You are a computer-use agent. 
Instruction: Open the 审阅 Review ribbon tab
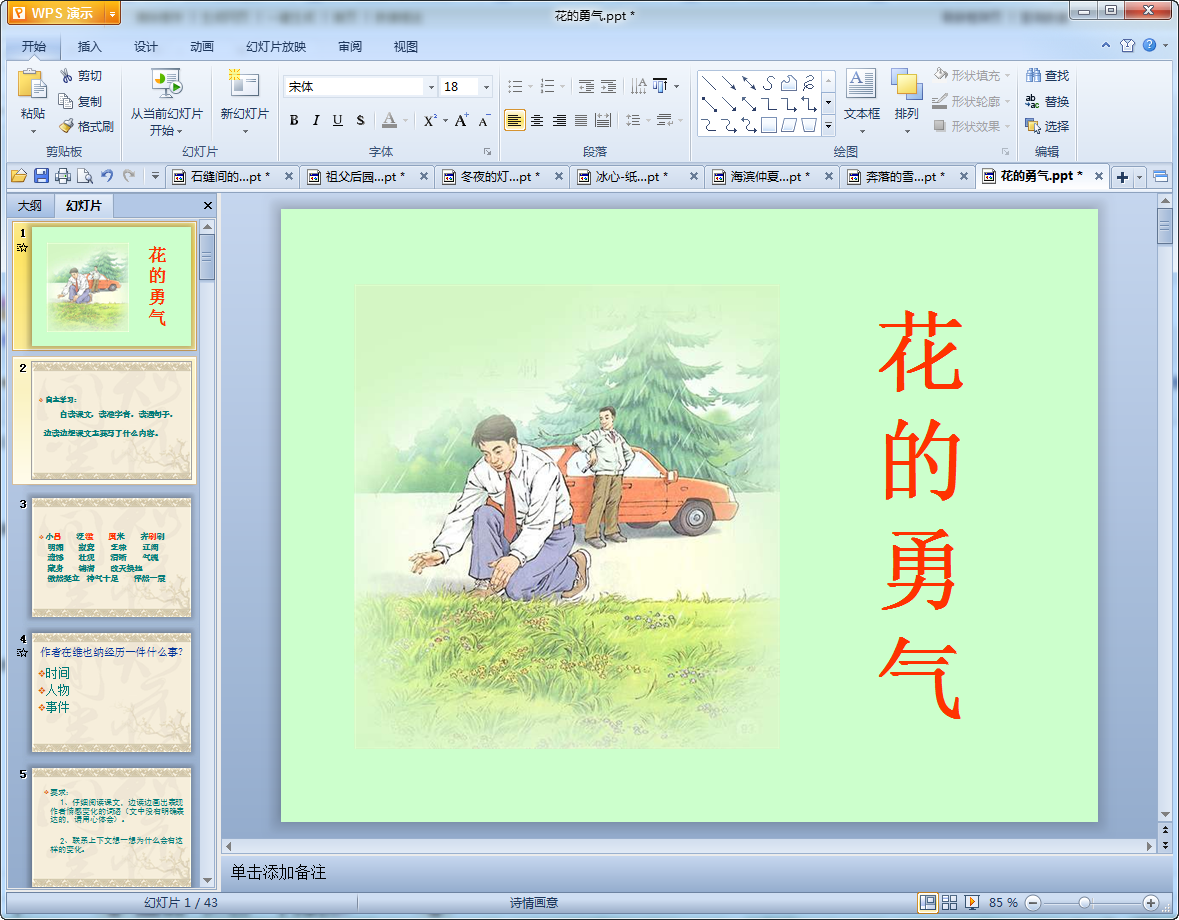[350, 47]
